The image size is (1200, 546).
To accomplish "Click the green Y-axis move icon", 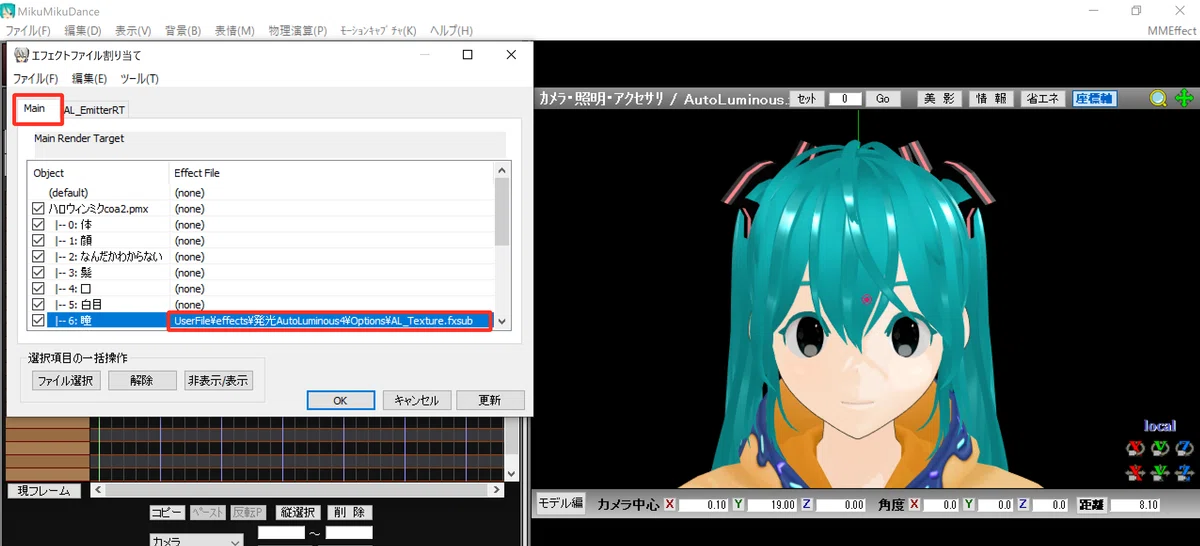I will (1160, 471).
